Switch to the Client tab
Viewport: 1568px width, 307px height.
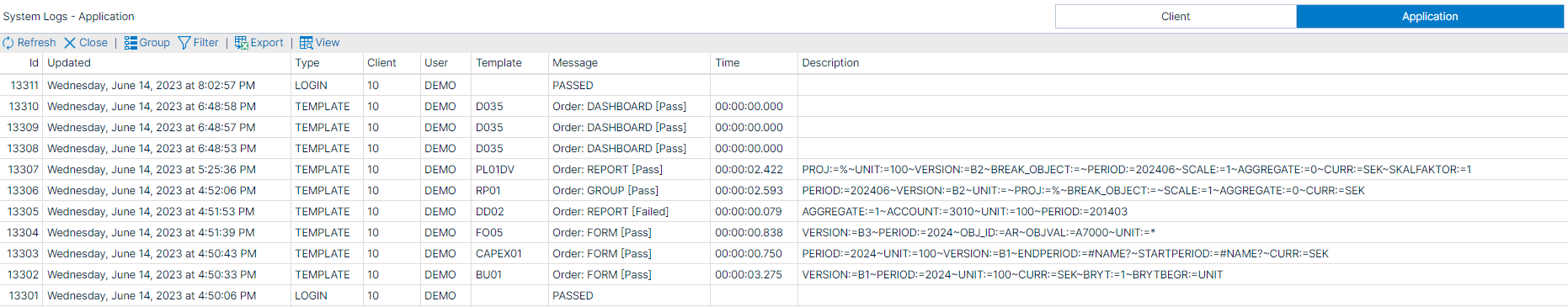[x=1176, y=17]
